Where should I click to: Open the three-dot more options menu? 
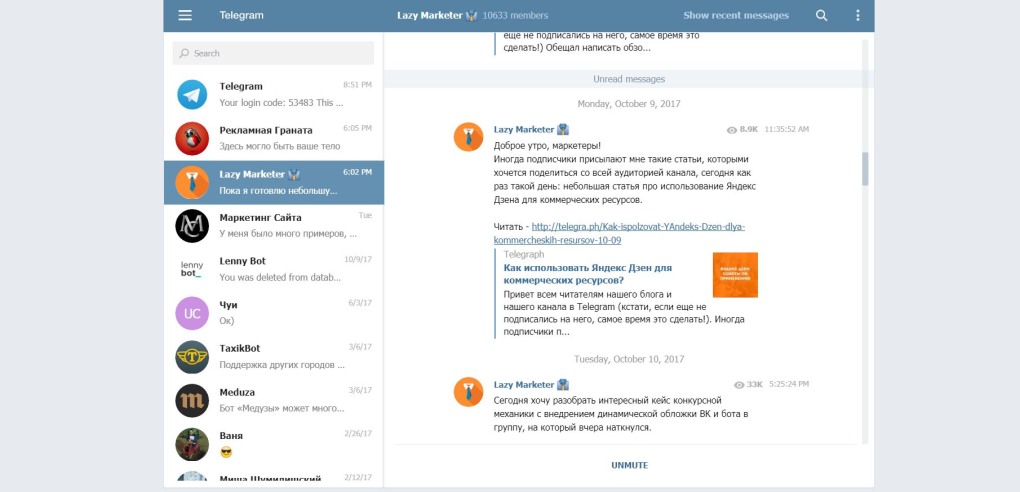pos(857,16)
